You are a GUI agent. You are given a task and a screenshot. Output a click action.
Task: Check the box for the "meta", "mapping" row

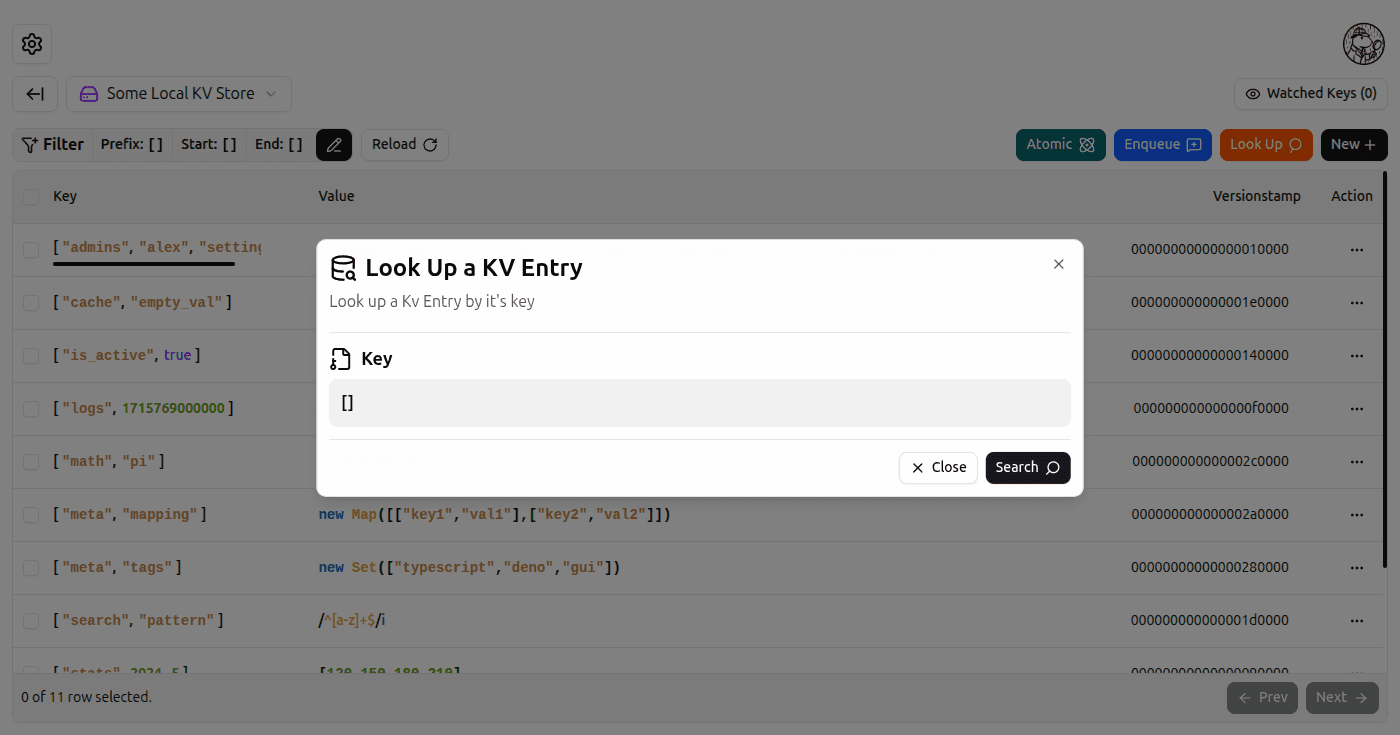pos(31,514)
